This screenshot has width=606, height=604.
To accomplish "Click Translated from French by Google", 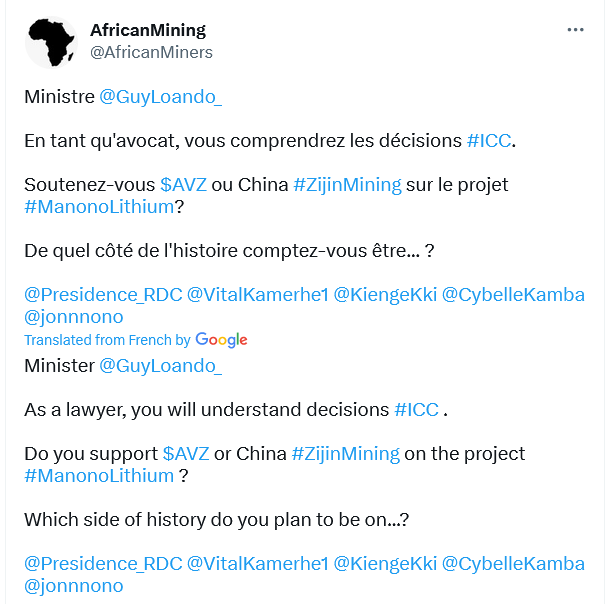I will click(136, 340).
